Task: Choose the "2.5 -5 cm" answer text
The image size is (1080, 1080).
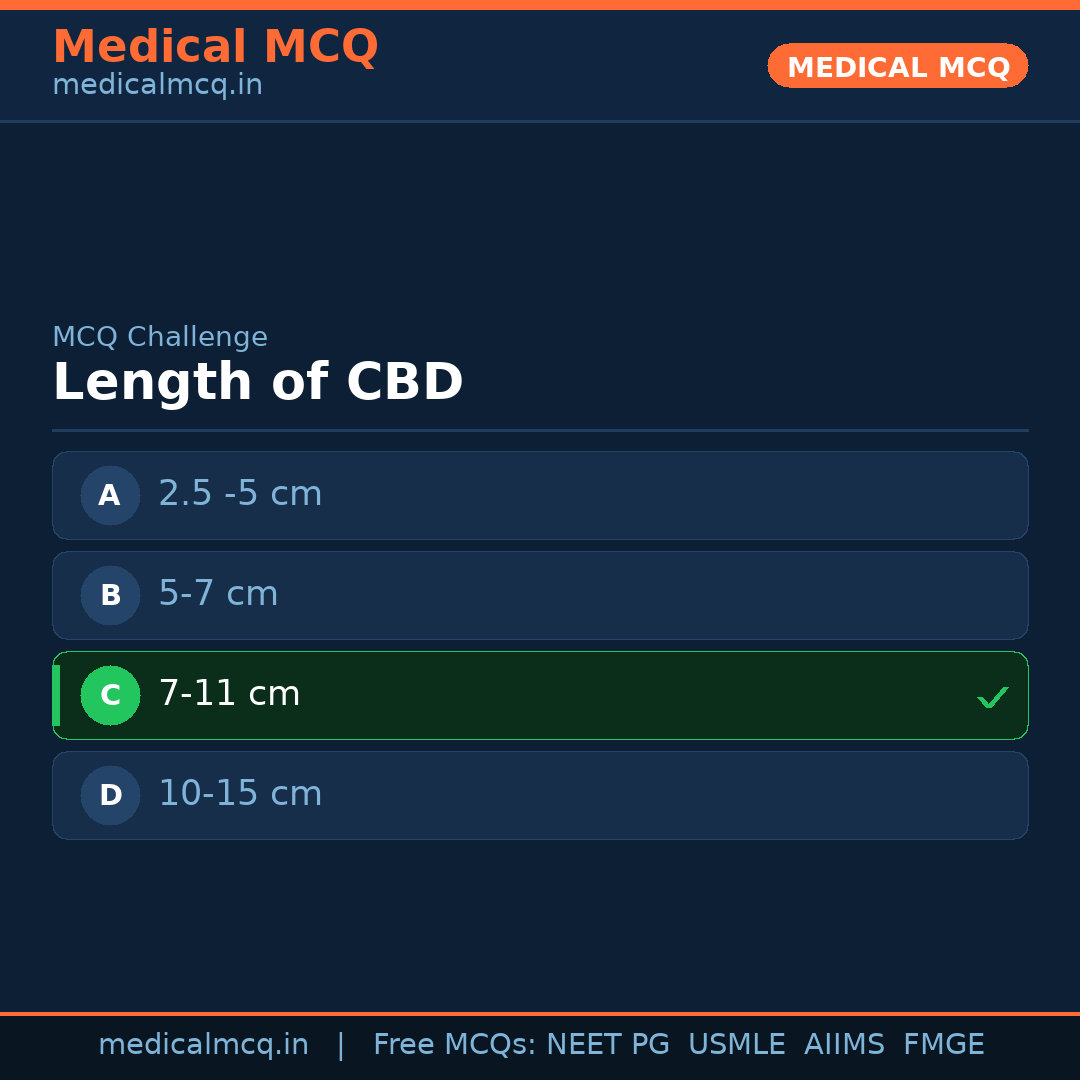Action: coord(240,494)
